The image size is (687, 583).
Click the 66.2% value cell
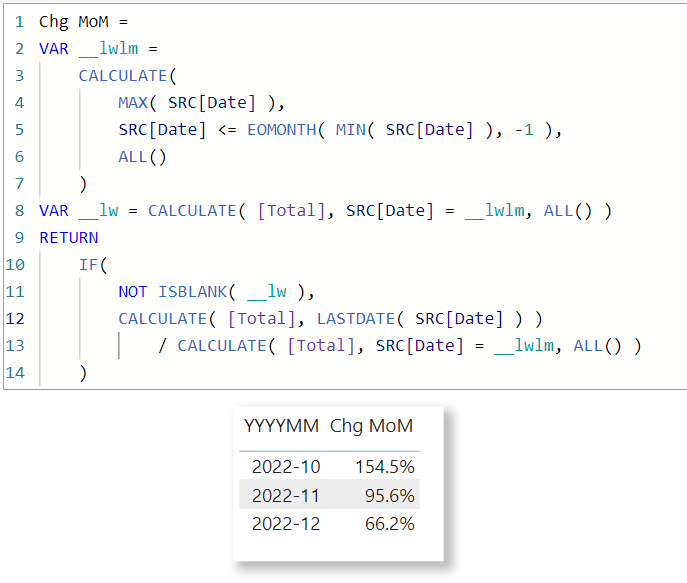point(390,524)
